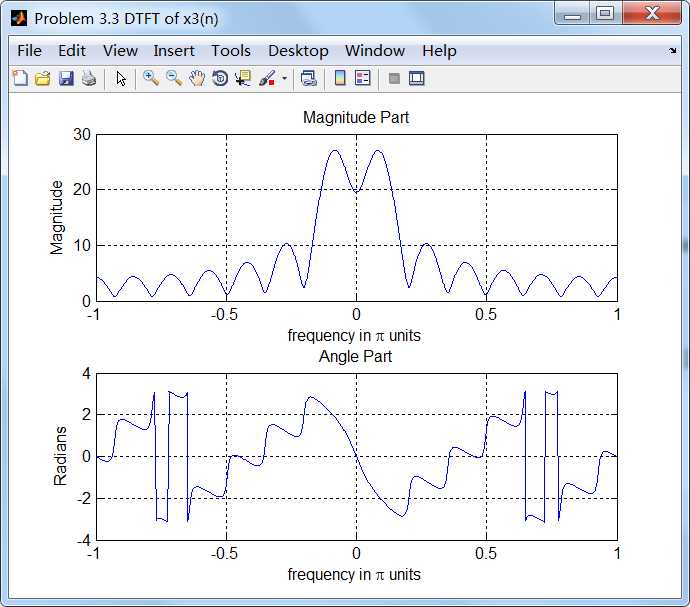Open the Insert menu
The width and height of the screenshot is (690, 607).
point(174,51)
